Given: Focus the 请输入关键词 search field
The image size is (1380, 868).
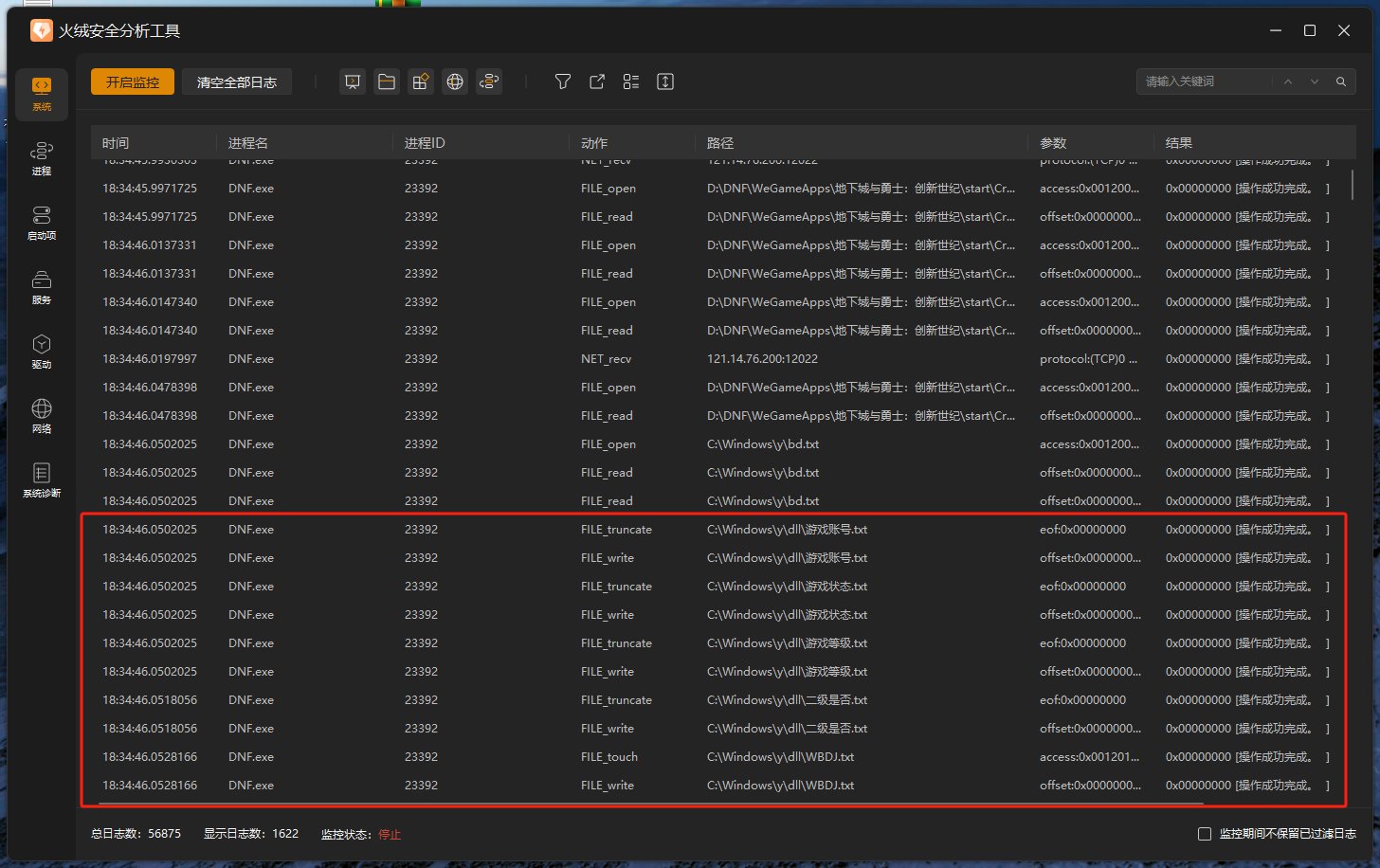Looking at the screenshot, I should (1204, 81).
